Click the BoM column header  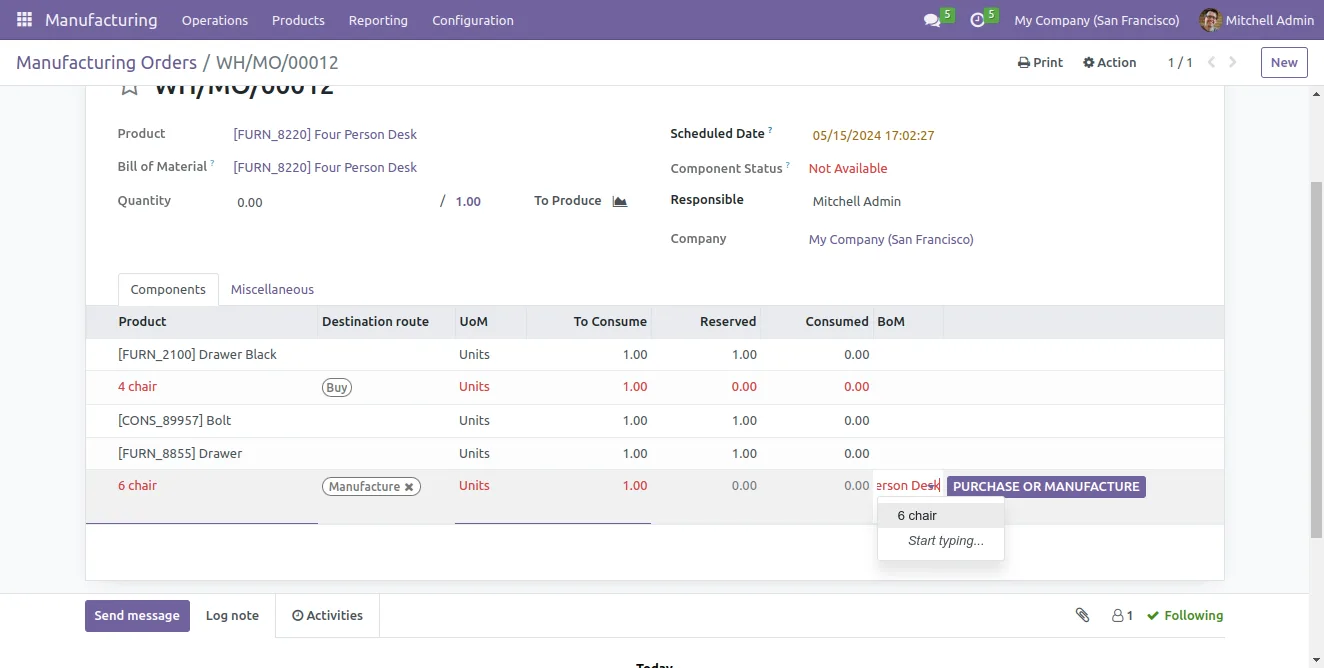(x=908, y=321)
